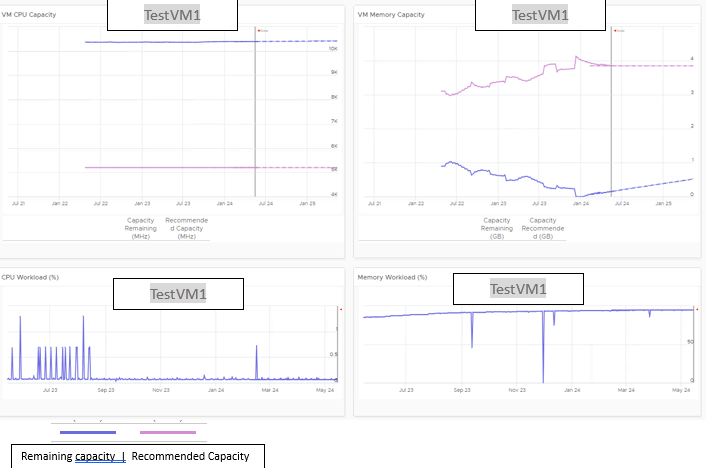Click Jul 24 on the VM Memory Capacity axis
Screen dimensions: 722x468
tap(622, 203)
